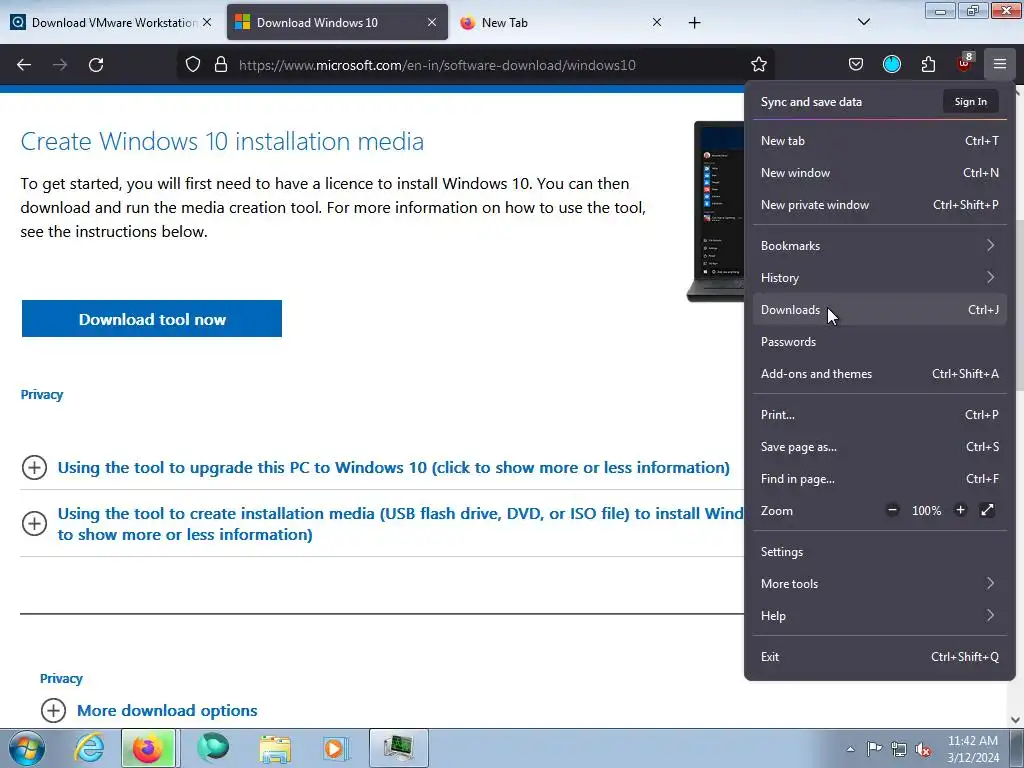Click scrollbar down arrow on page
This screenshot has width=1024, height=768.
[x=1016, y=720]
